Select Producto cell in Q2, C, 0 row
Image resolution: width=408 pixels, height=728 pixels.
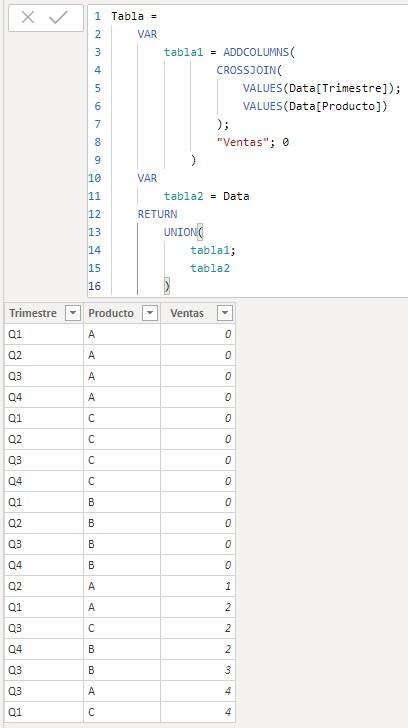coord(122,439)
